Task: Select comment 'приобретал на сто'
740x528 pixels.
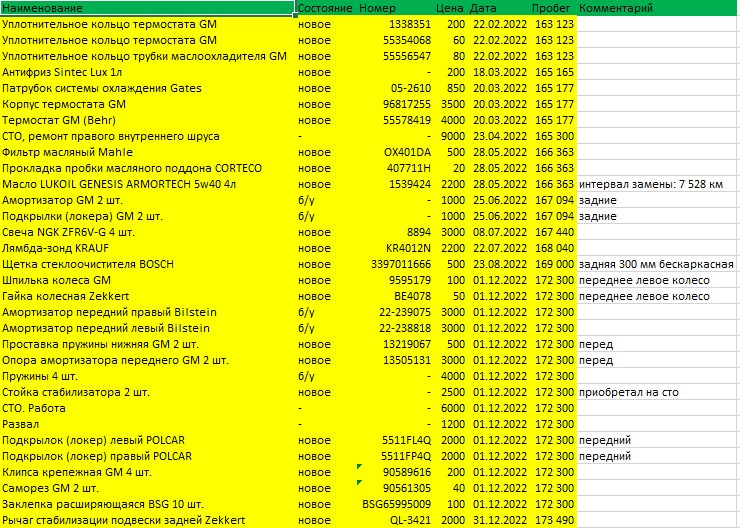Action: [x=658, y=393]
